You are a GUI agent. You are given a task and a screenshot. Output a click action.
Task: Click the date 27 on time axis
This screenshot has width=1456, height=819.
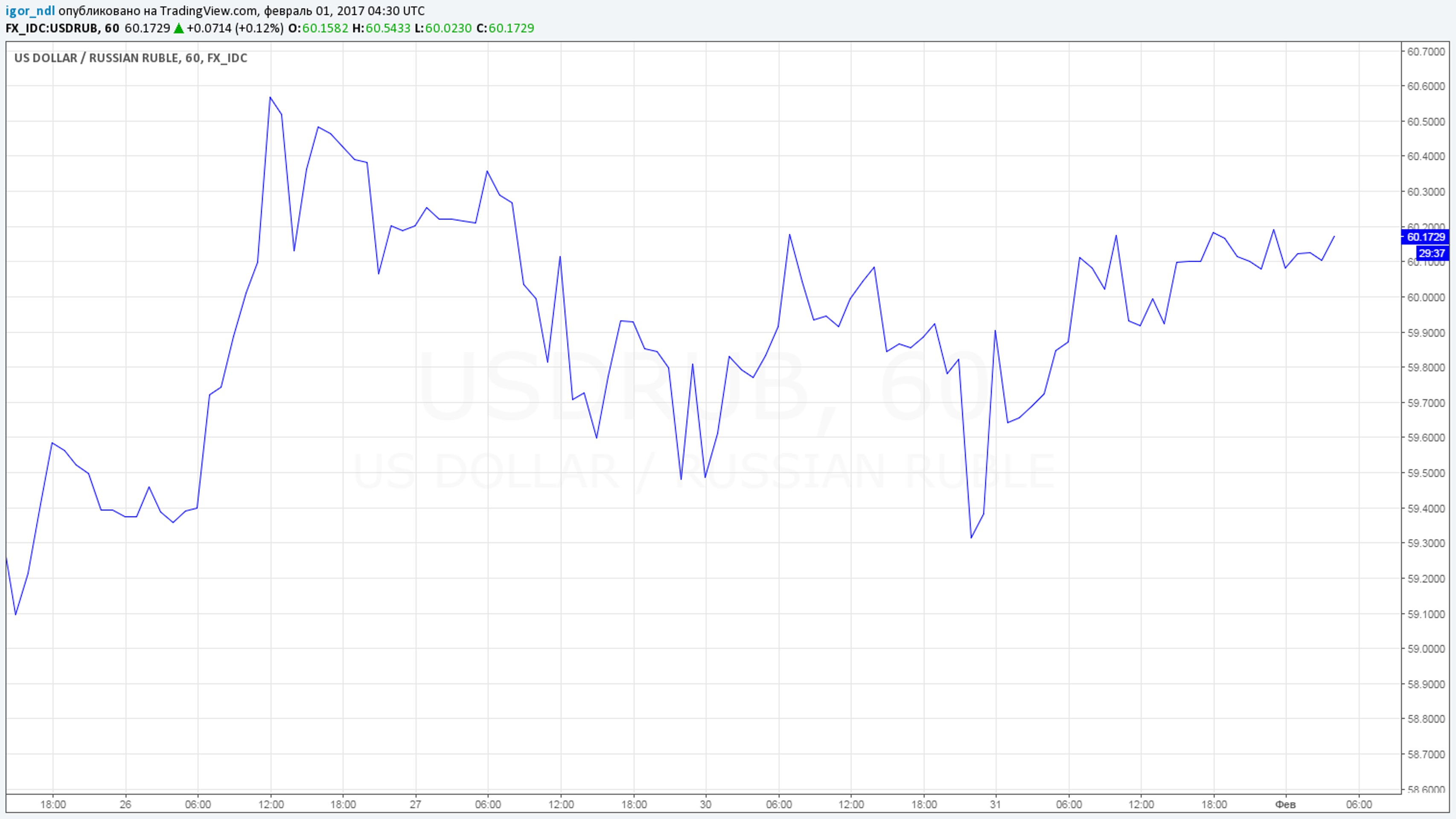(416, 804)
